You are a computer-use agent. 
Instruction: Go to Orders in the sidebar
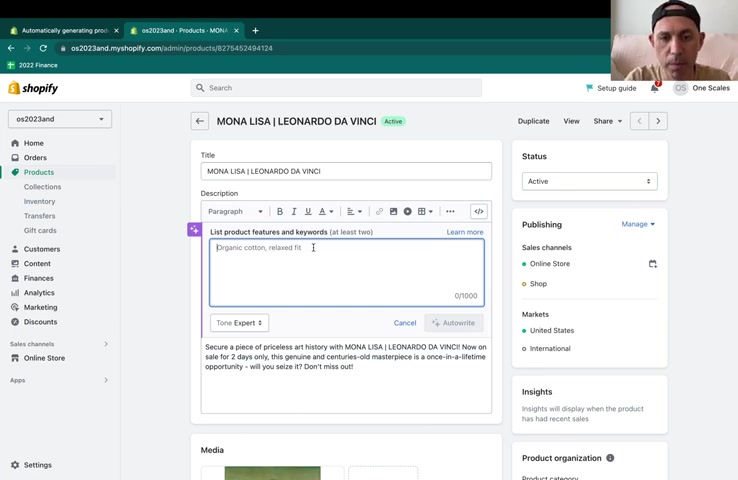click(x=35, y=158)
